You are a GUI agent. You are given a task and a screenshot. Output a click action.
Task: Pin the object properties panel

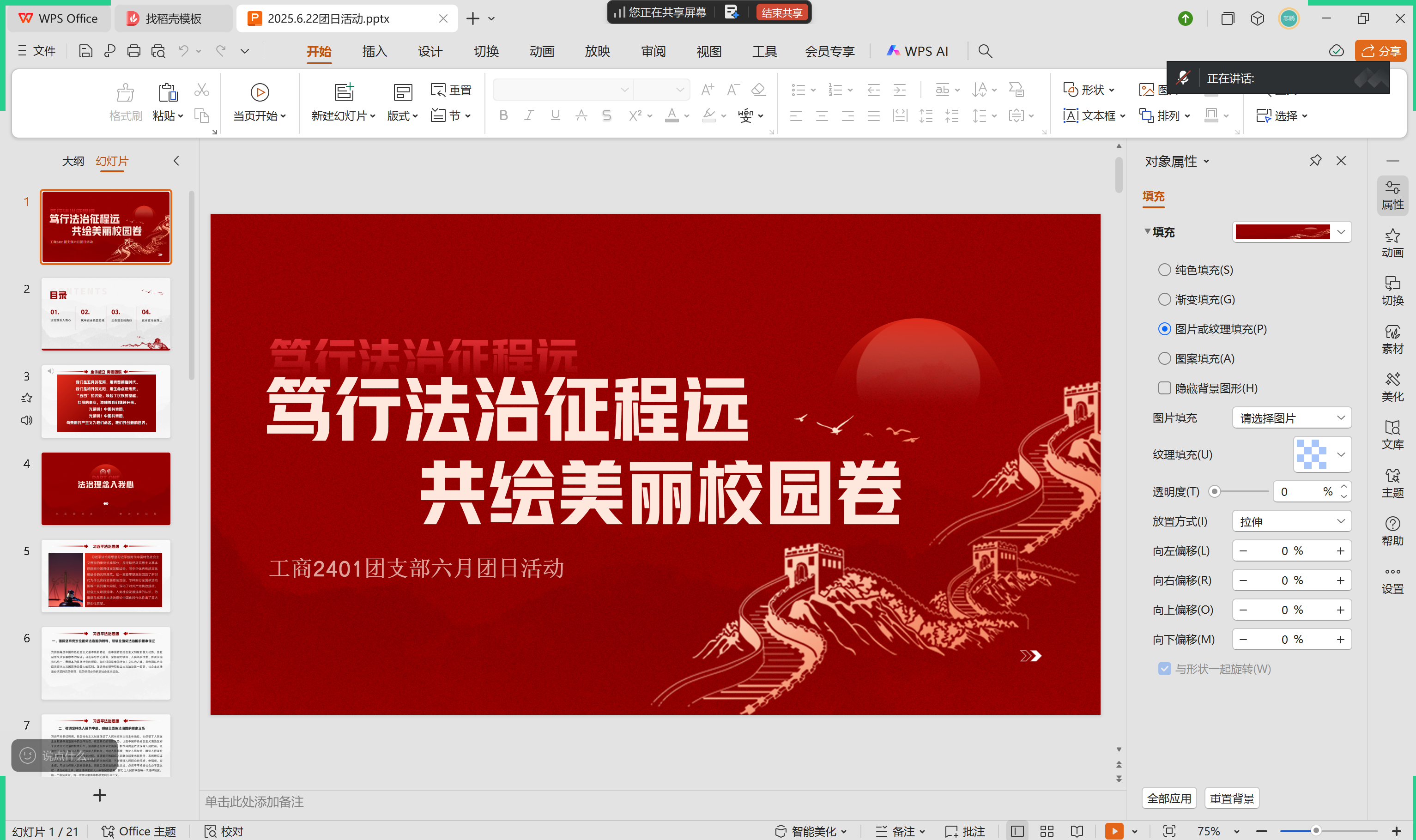point(1315,161)
